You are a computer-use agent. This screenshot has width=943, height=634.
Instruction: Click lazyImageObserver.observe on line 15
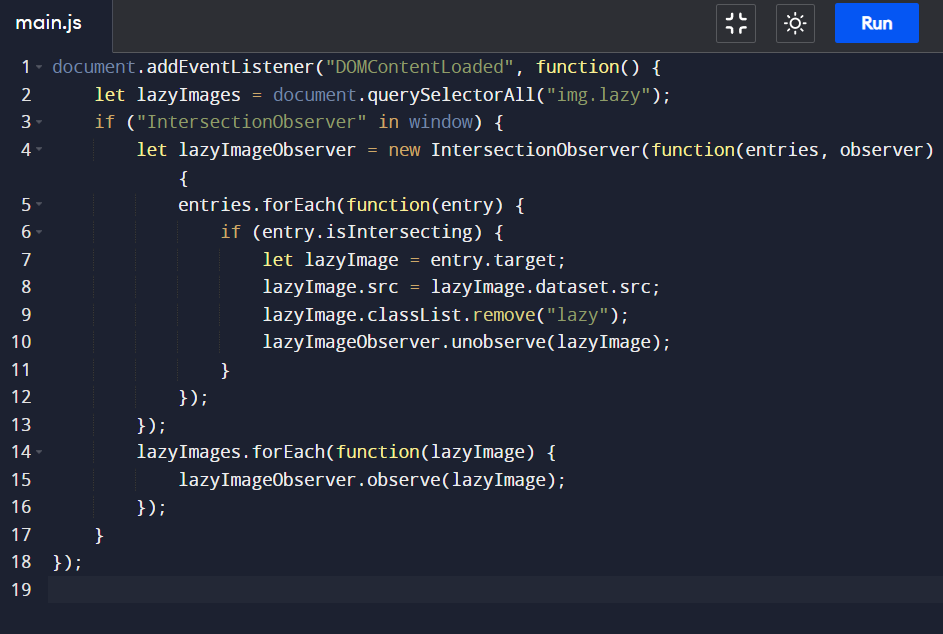(x=309, y=480)
